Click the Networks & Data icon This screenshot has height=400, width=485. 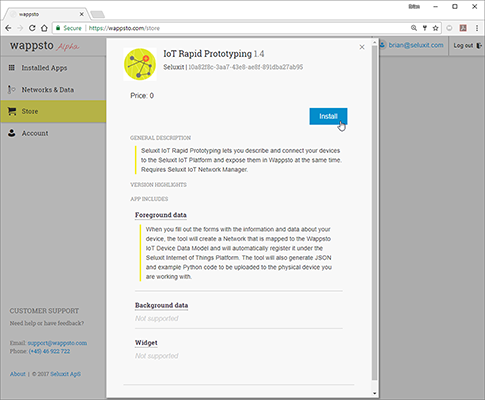point(12,89)
